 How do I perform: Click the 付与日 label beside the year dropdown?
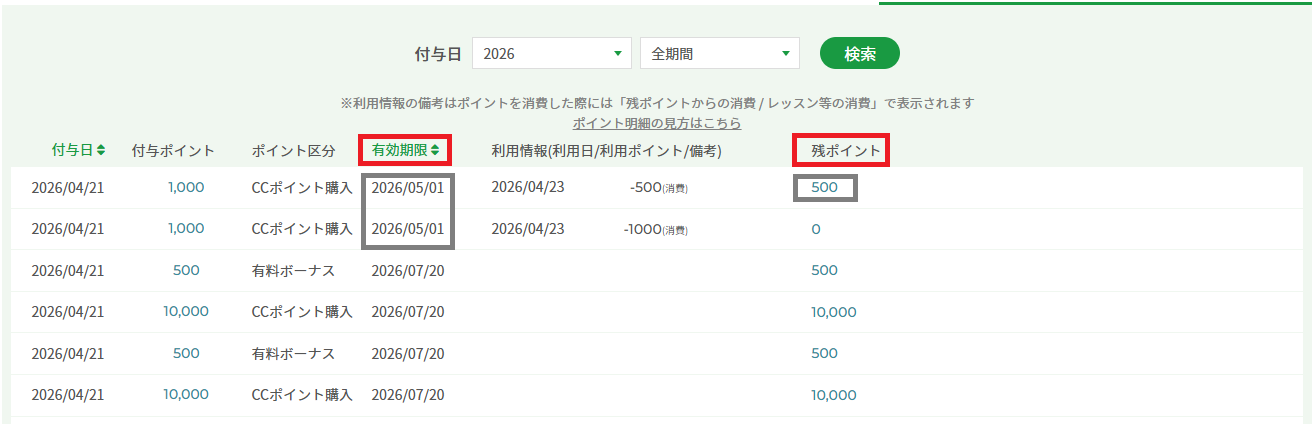[438, 54]
